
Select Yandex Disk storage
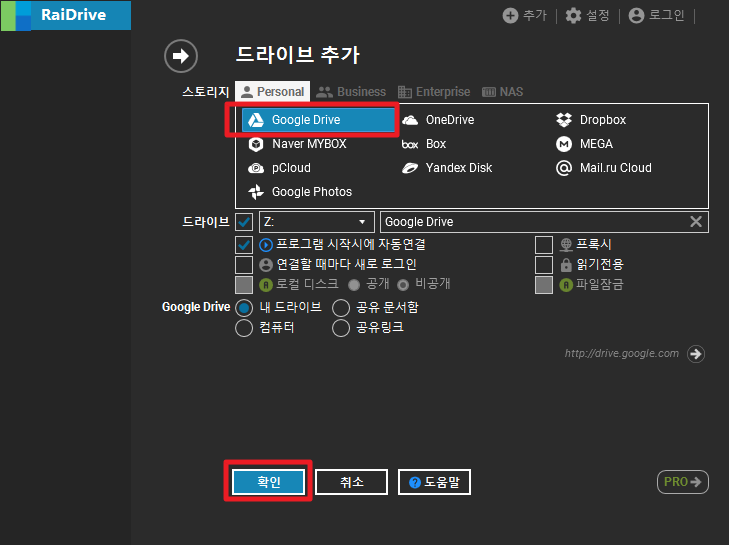[447, 168]
